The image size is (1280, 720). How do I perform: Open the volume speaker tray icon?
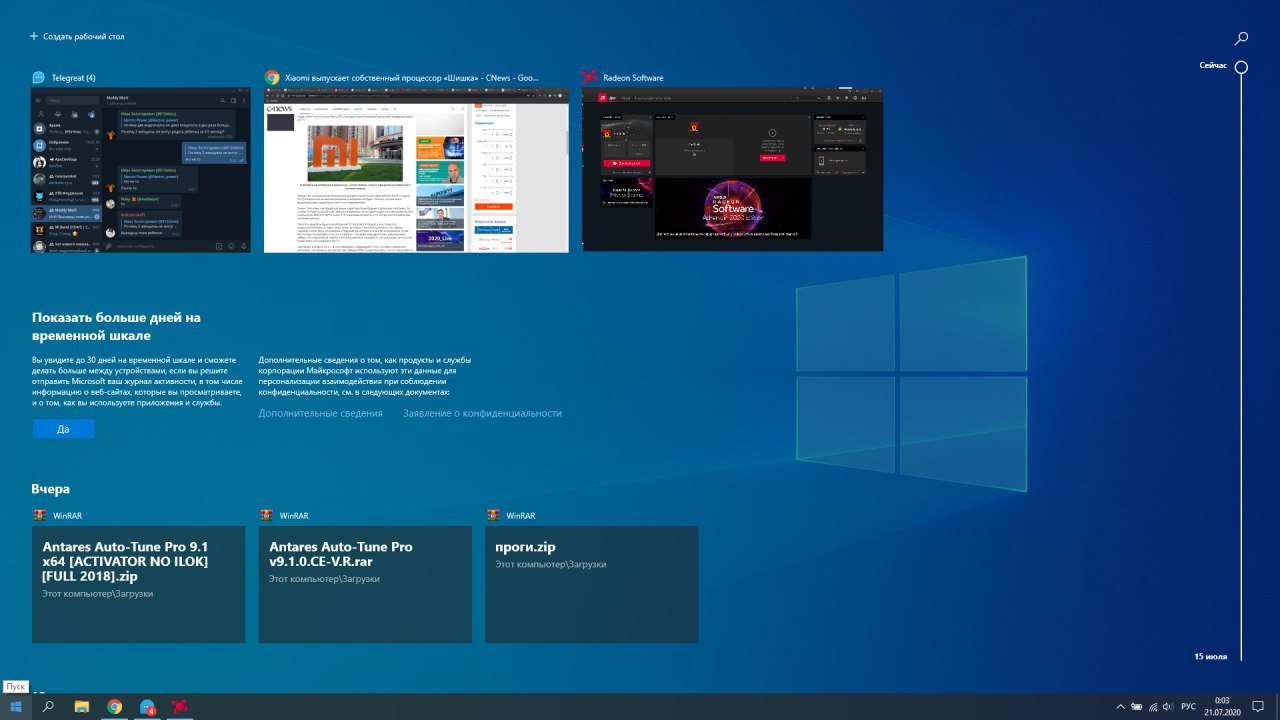click(1168, 707)
